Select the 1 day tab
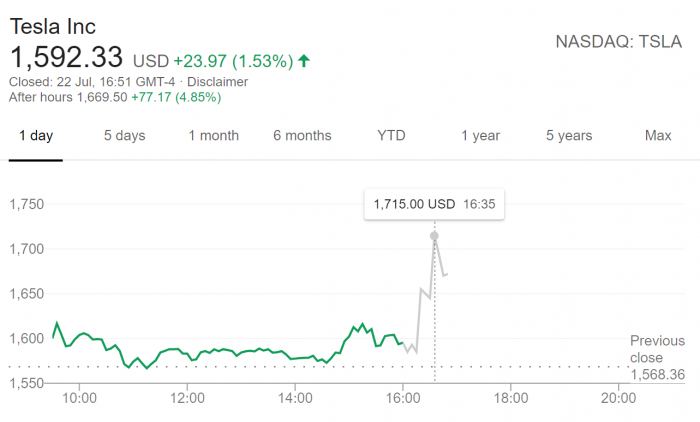 [x=36, y=135]
